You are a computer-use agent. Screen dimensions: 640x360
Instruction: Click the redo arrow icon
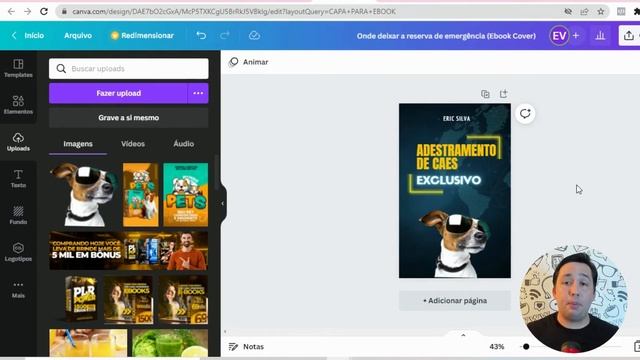[225, 36]
